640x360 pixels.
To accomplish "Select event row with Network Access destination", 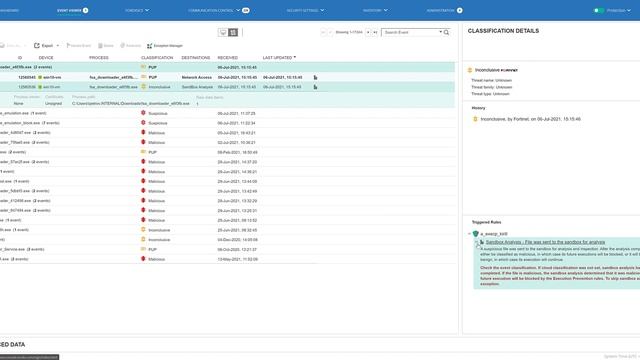I will [x=227, y=77].
